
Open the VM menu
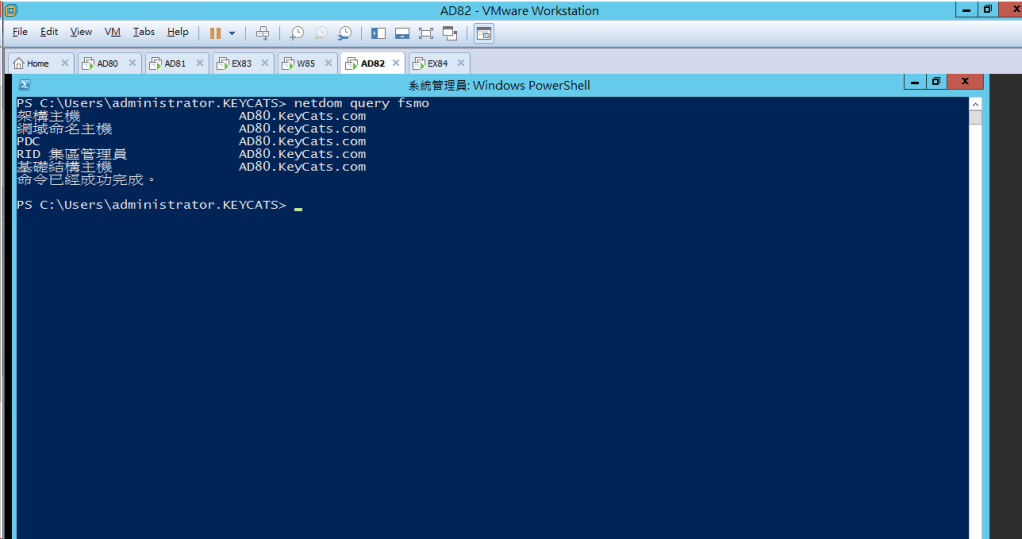(112, 32)
